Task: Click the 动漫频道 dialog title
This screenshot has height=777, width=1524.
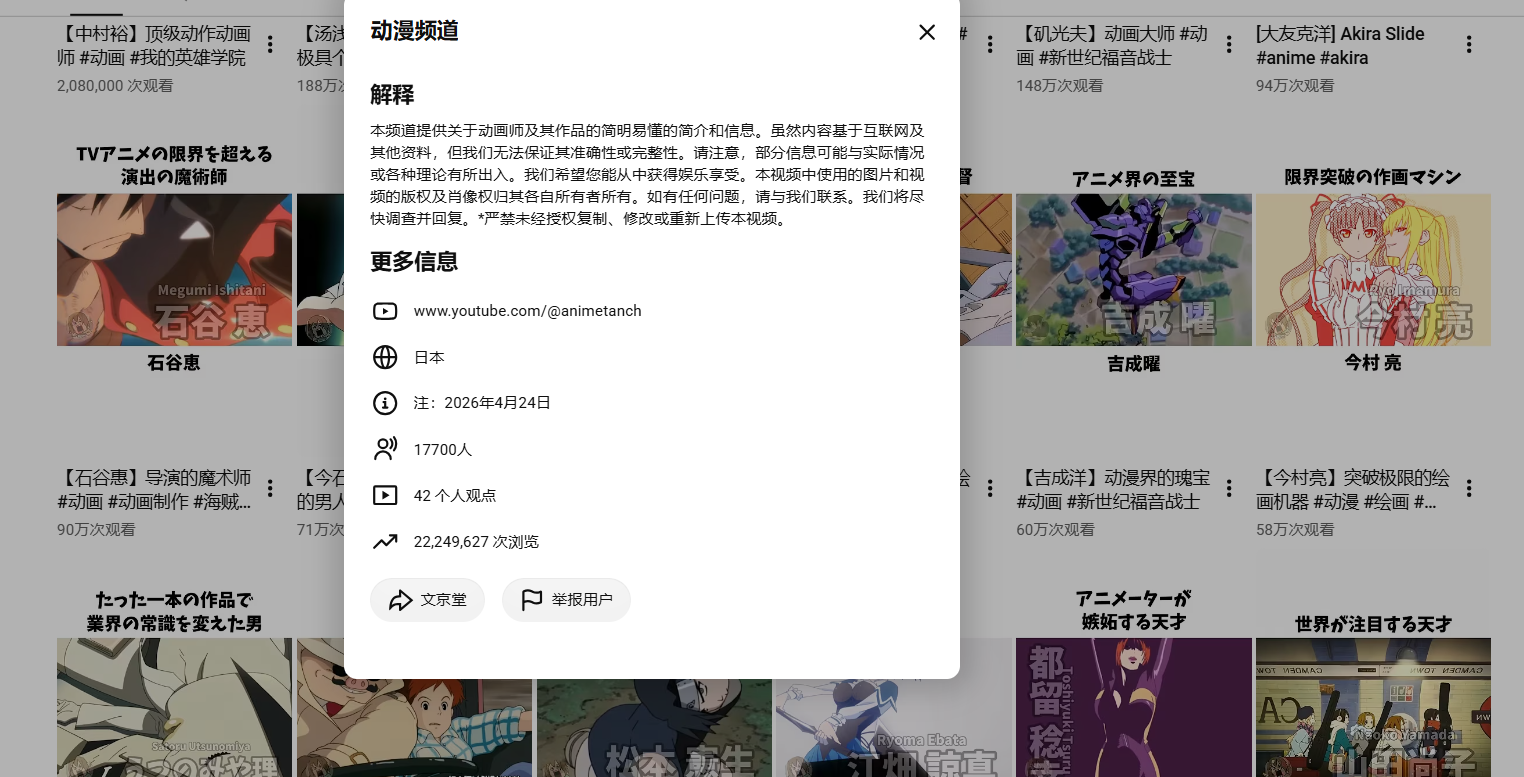Action: pyautogui.click(x=414, y=31)
